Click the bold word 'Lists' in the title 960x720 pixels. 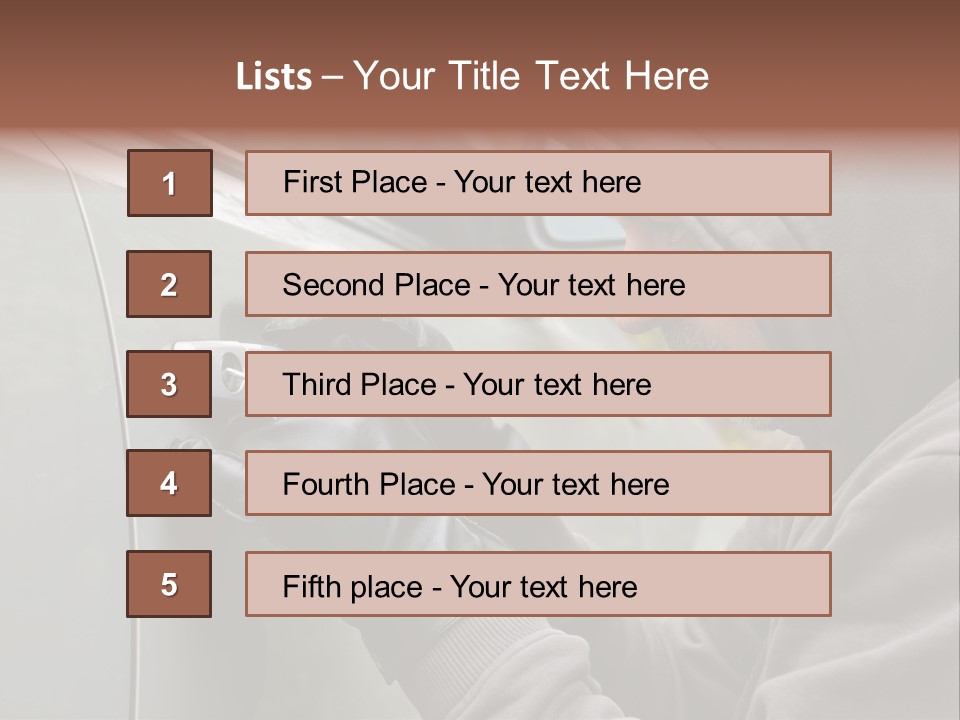pos(273,77)
